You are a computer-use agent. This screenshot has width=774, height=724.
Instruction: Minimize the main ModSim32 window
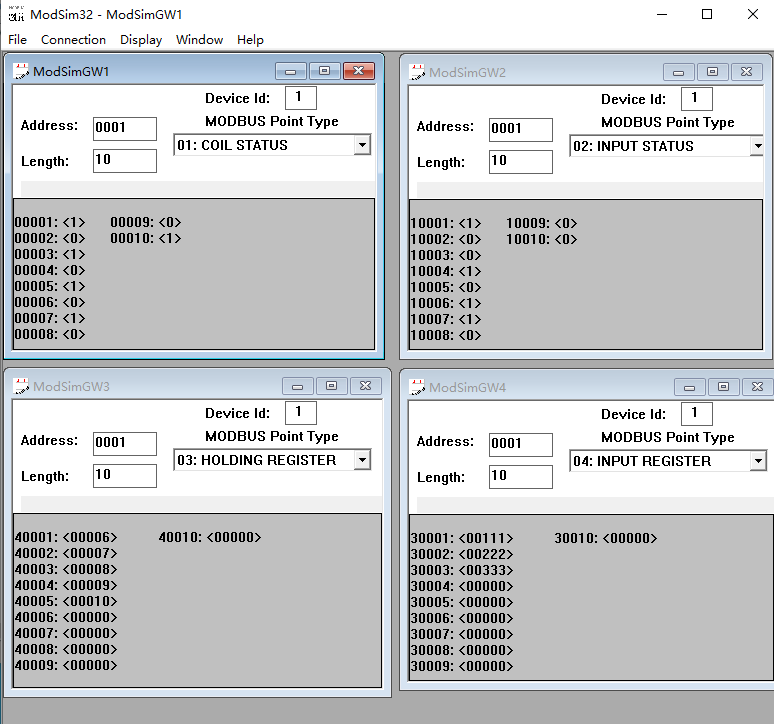(x=662, y=14)
